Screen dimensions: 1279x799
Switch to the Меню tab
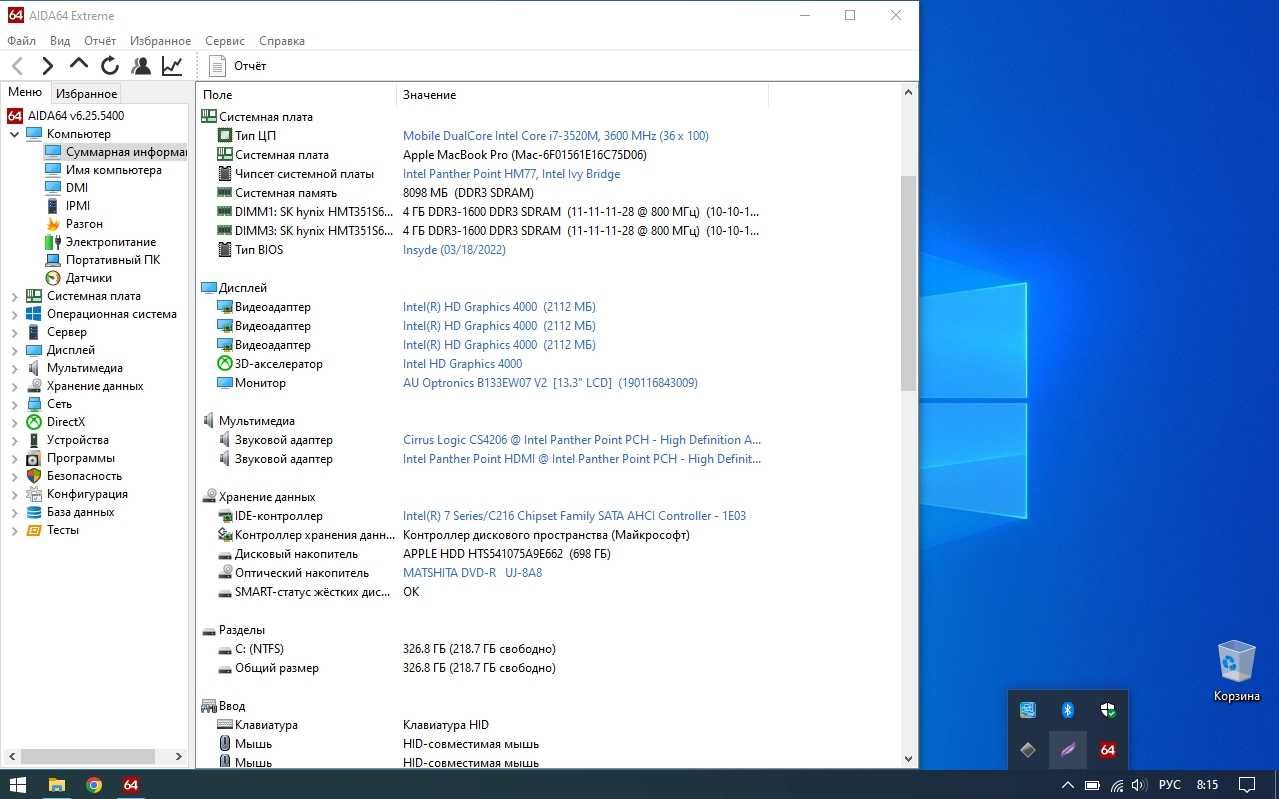pos(25,92)
